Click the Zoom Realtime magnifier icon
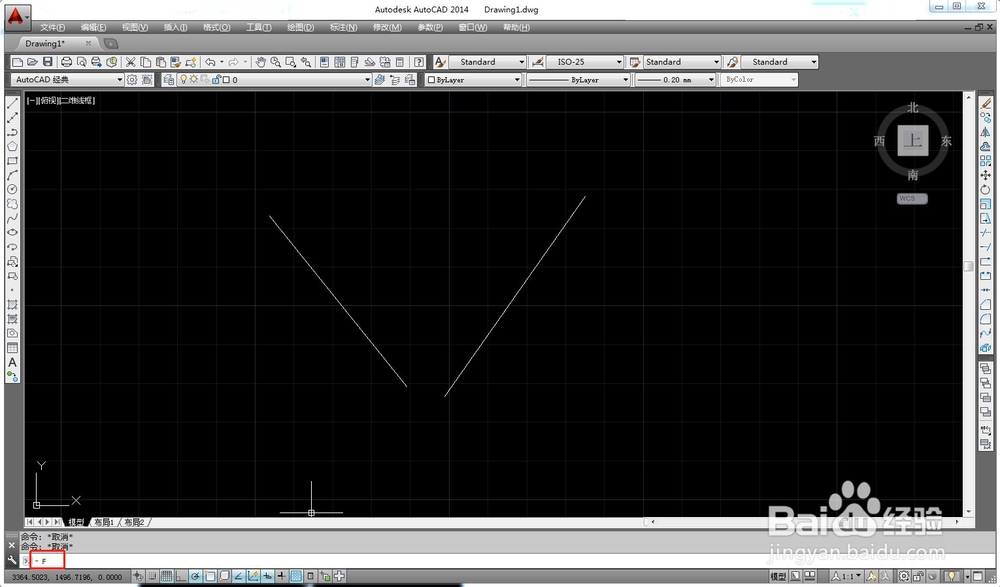 276,62
